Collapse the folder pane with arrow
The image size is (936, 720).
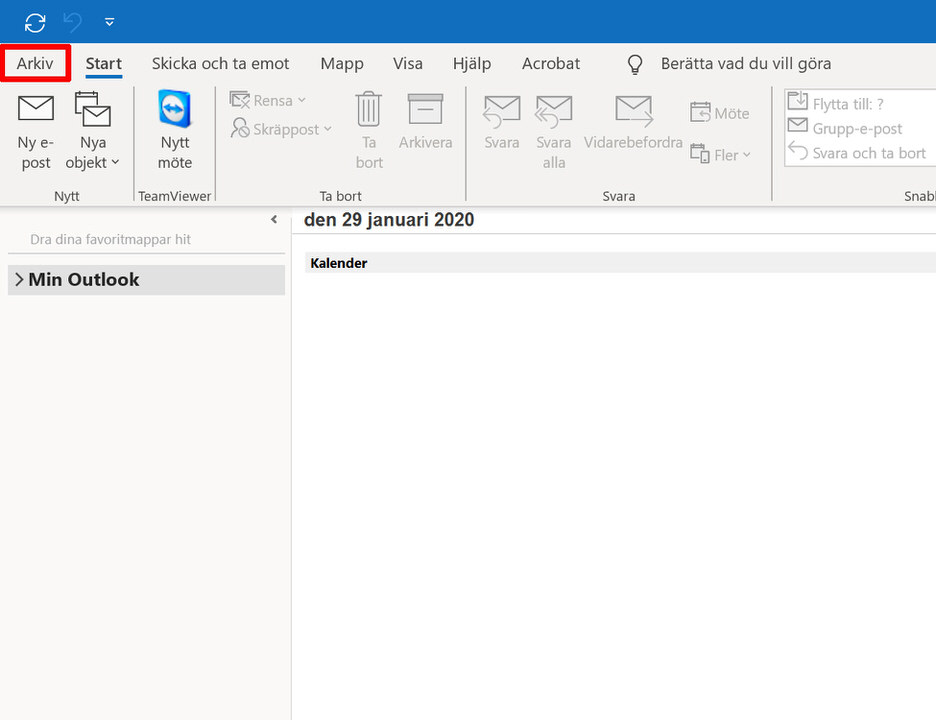tap(274, 219)
